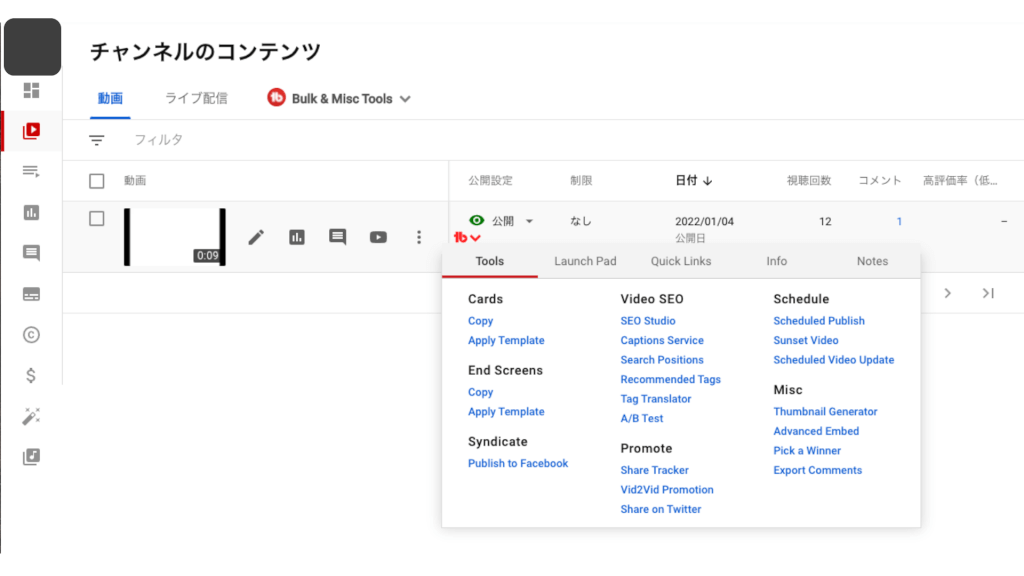Open the Audio Library sidebar icon
1024x576 pixels.
[x=31, y=457]
